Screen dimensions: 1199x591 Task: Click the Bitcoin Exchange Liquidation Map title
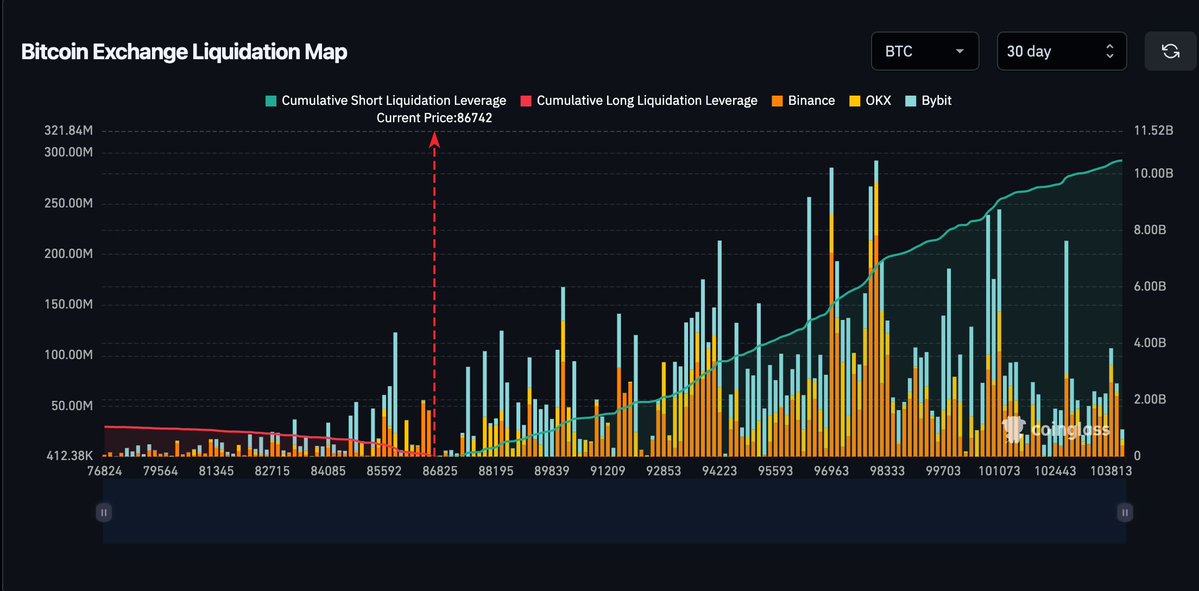point(183,51)
